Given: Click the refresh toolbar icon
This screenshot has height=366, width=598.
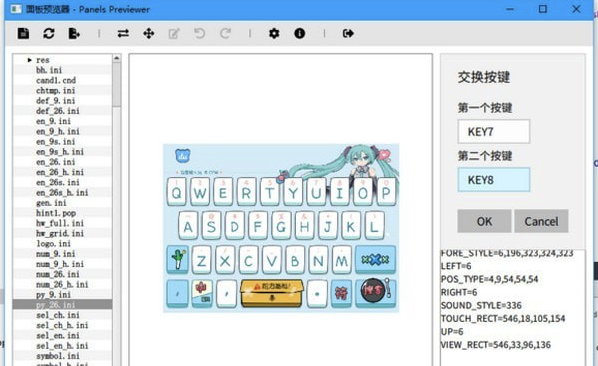Looking at the screenshot, I should point(48,34).
